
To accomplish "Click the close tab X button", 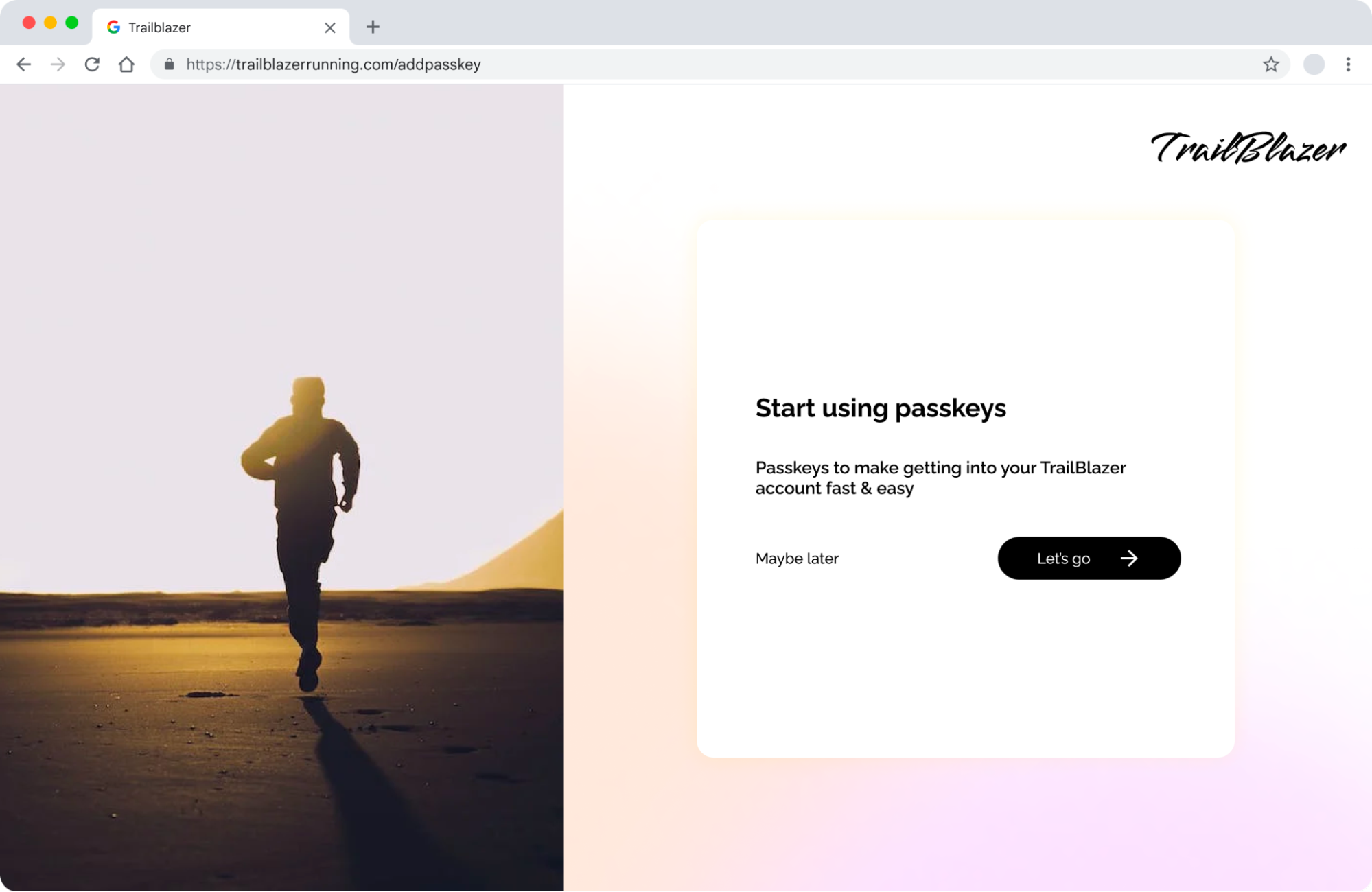I will (x=329, y=27).
